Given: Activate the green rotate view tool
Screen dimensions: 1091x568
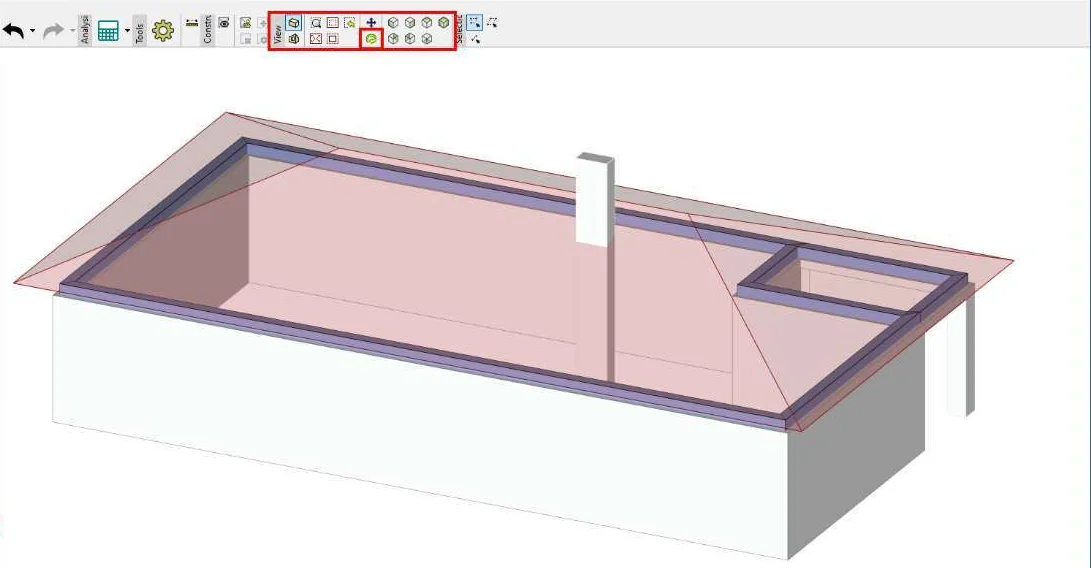Looking at the screenshot, I should (x=372, y=39).
